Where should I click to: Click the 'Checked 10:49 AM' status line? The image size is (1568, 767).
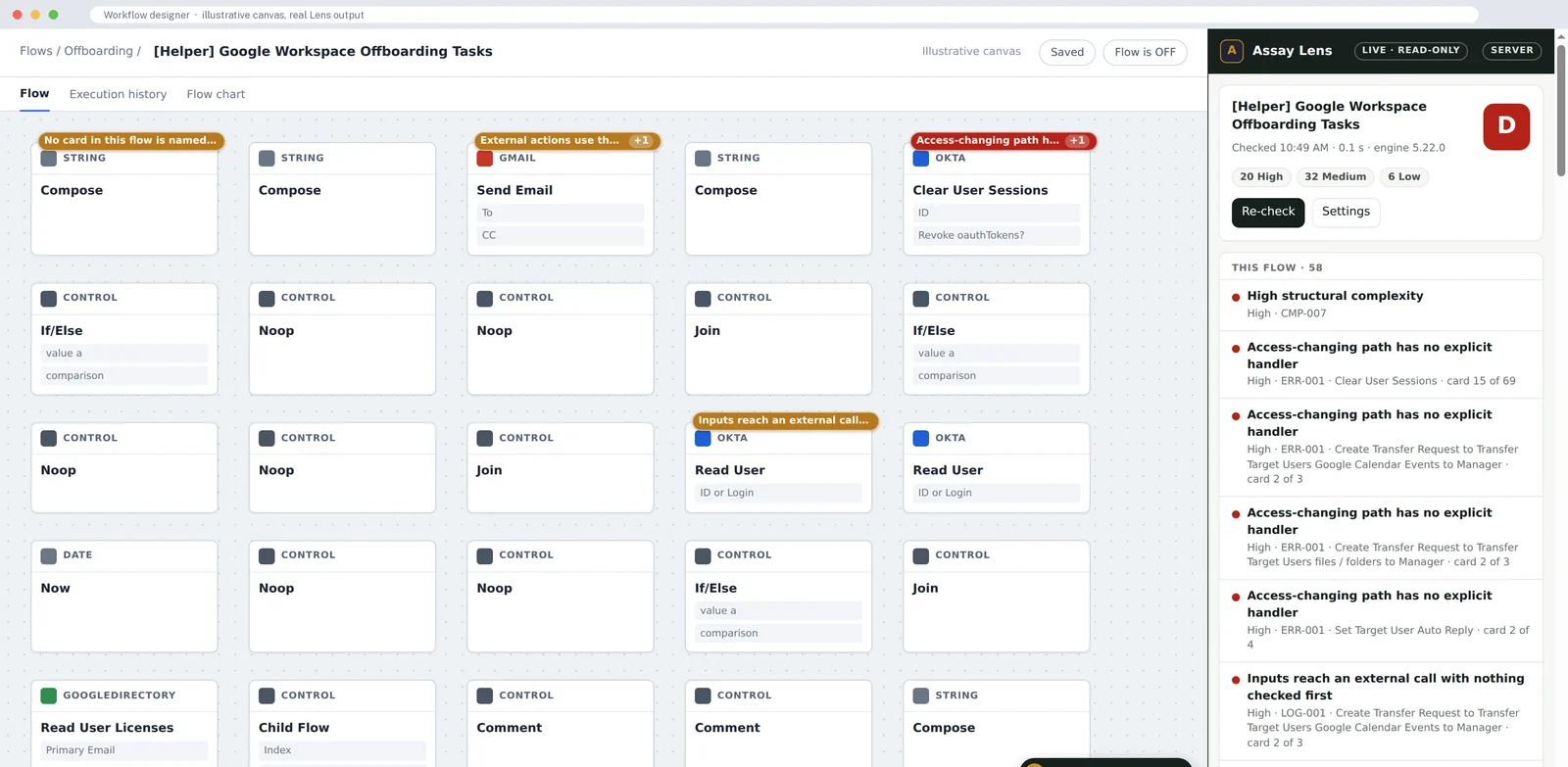tap(1338, 149)
